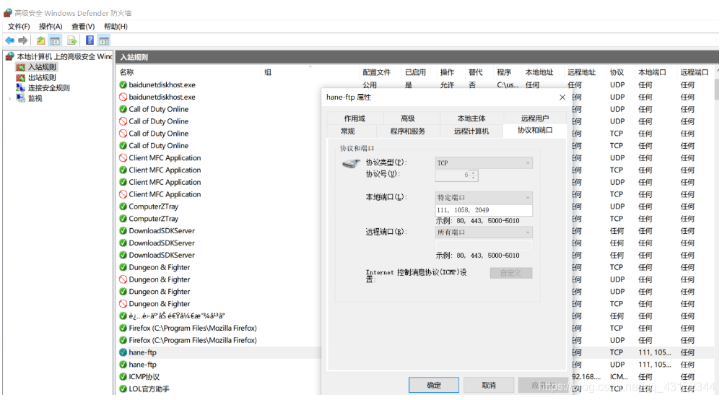Select the ICMP协议 rule row
Image resolution: width=722 pixels, height=400 pixels.
[219, 377]
